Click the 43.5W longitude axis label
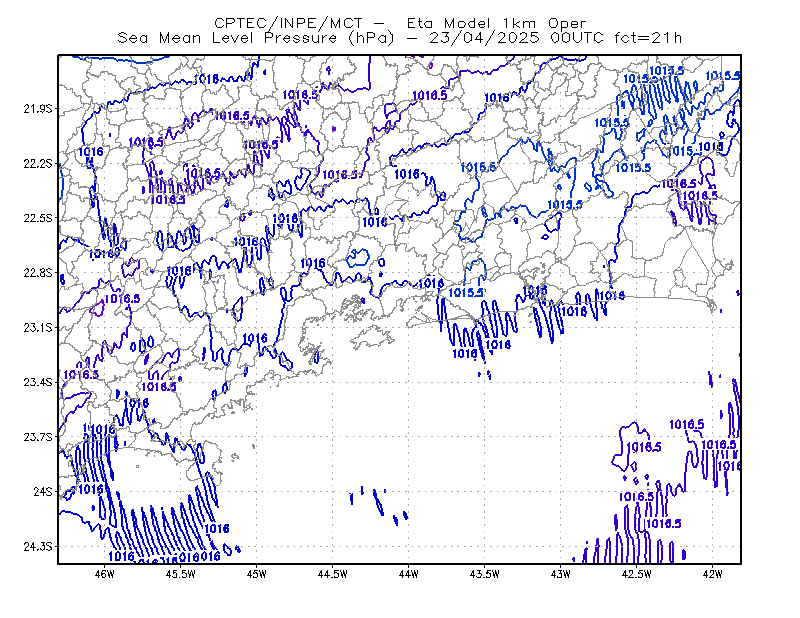This screenshot has width=800, height=618. [x=484, y=574]
